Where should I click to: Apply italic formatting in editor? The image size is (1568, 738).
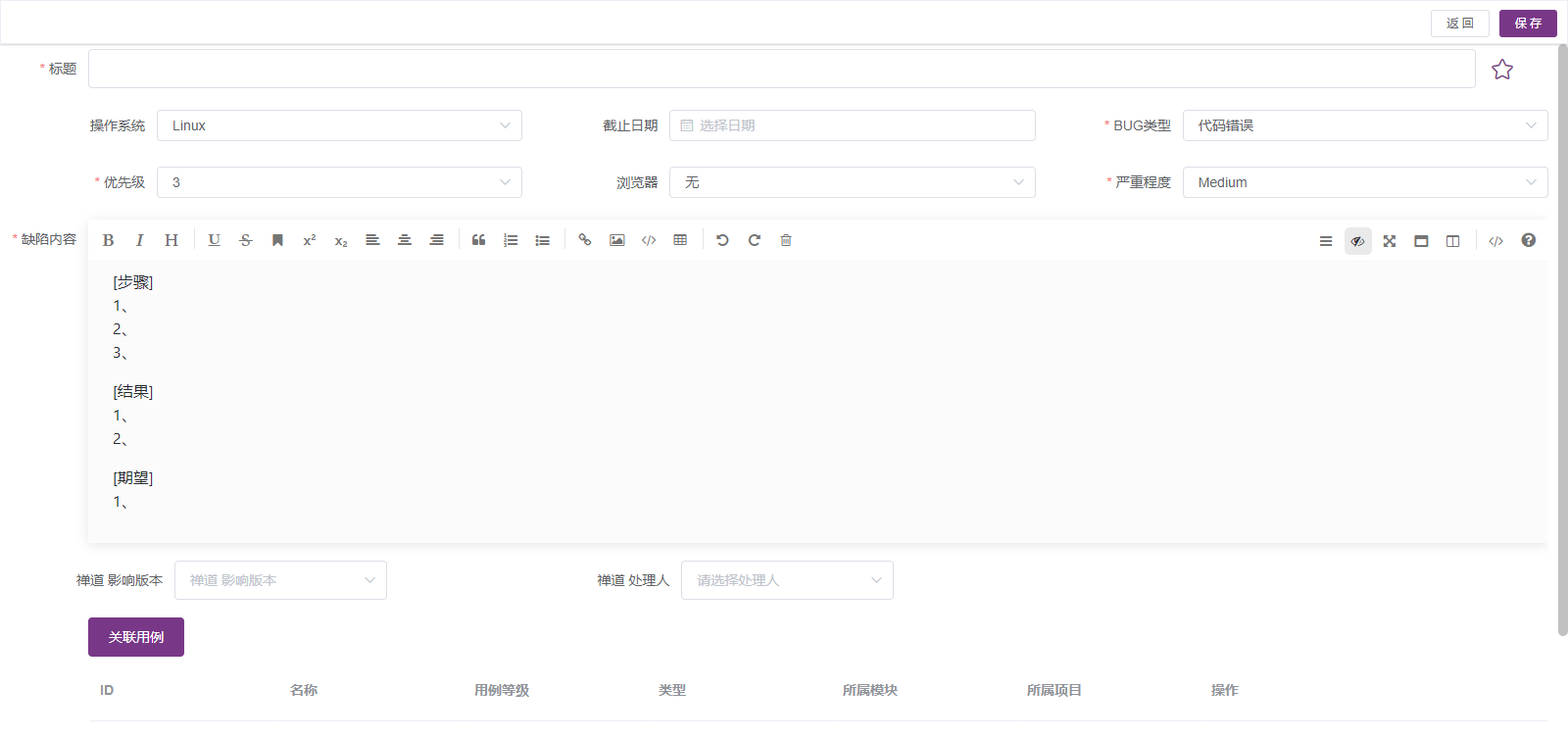139,240
